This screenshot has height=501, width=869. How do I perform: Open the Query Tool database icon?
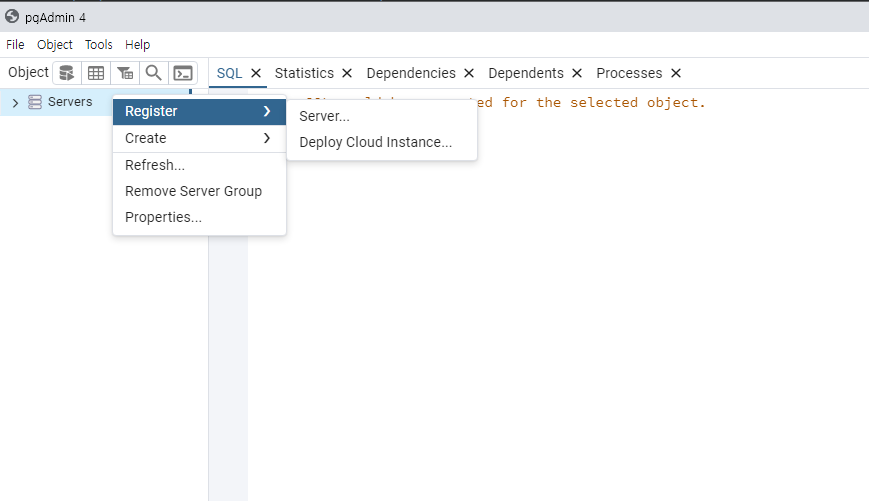(67, 73)
